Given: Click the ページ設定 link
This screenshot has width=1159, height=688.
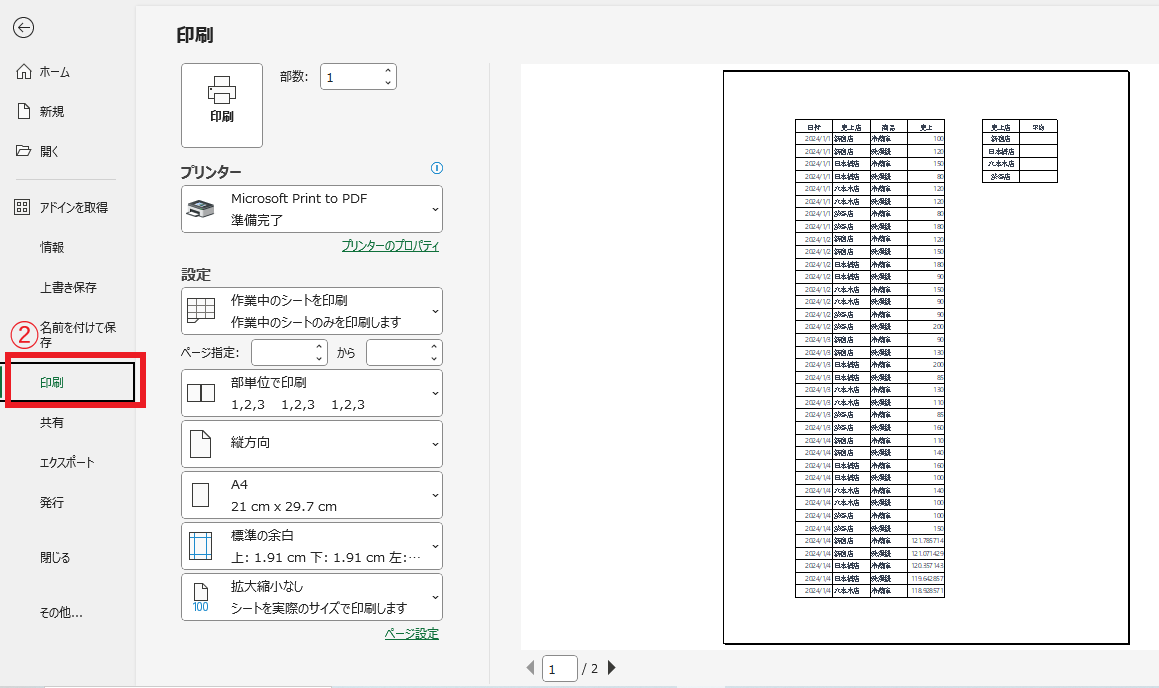Looking at the screenshot, I should pyautogui.click(x=411, y=634).
